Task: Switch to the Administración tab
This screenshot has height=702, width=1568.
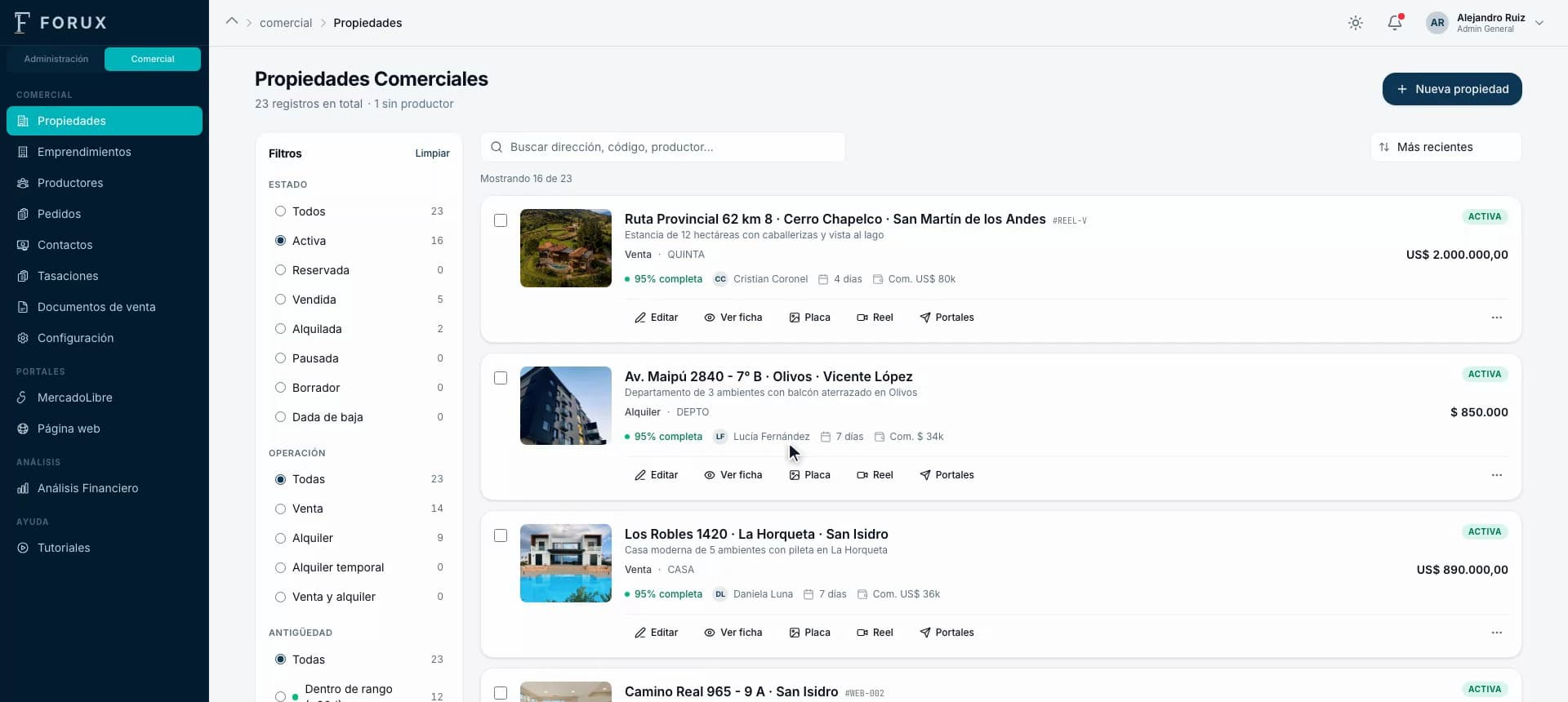Action: click(x=56, y=59)
